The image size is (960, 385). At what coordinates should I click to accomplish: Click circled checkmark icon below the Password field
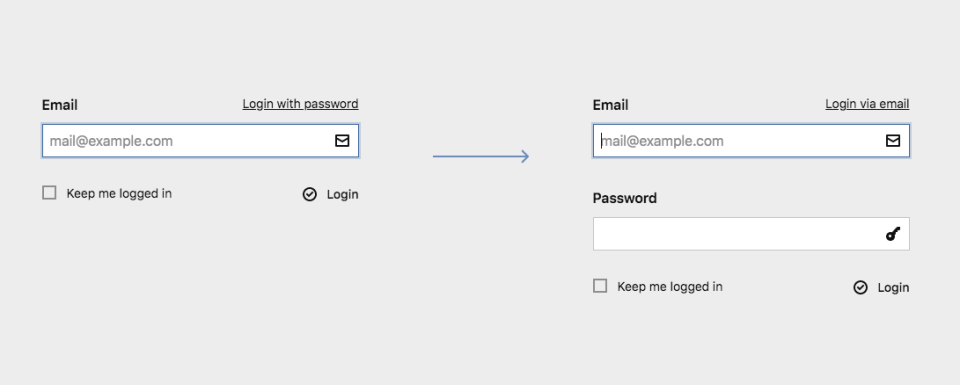tap(860, 288)
